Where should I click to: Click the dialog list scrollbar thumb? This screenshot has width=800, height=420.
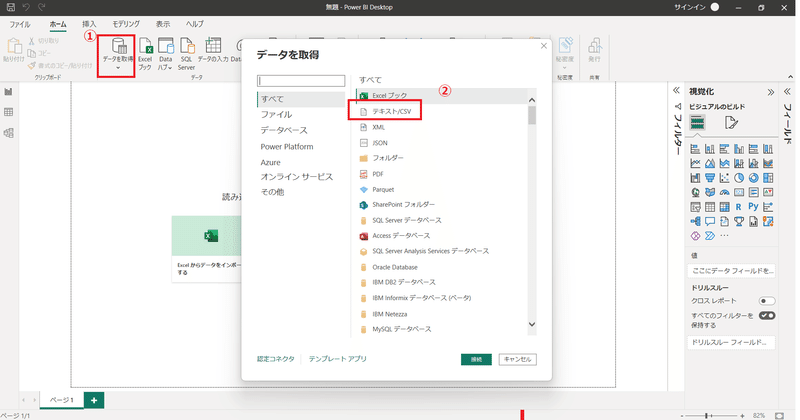pos(532,115)
